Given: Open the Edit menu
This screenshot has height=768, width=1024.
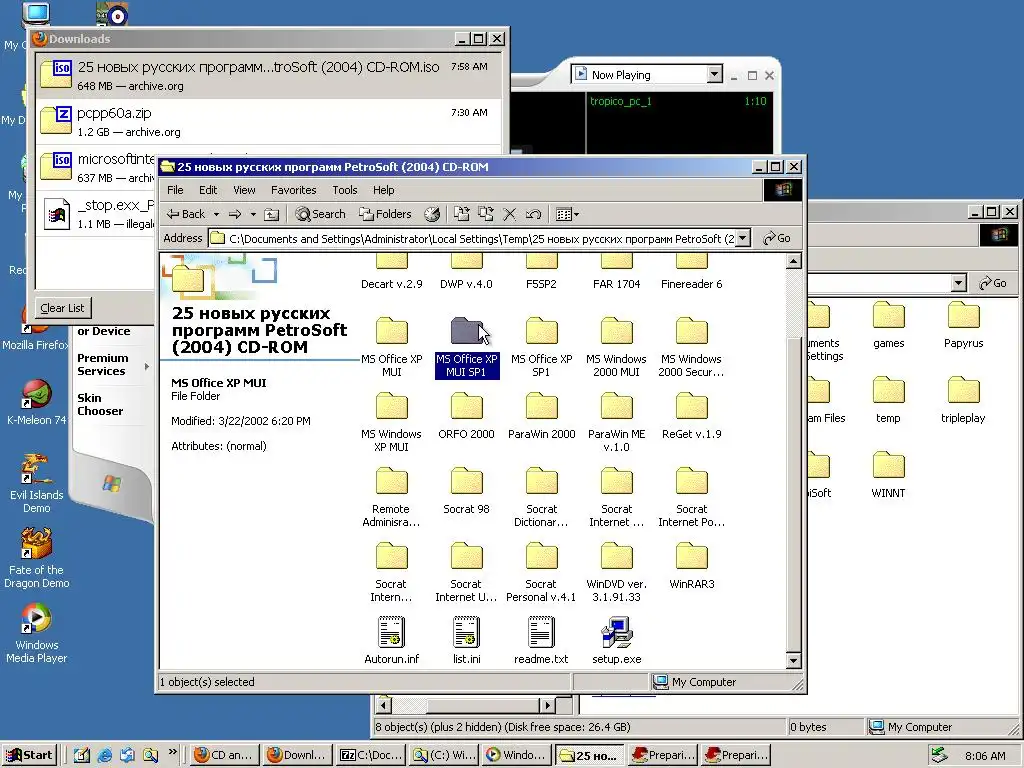Looking at the screenshot, I should pyautogui.click(x=208, y=190).
